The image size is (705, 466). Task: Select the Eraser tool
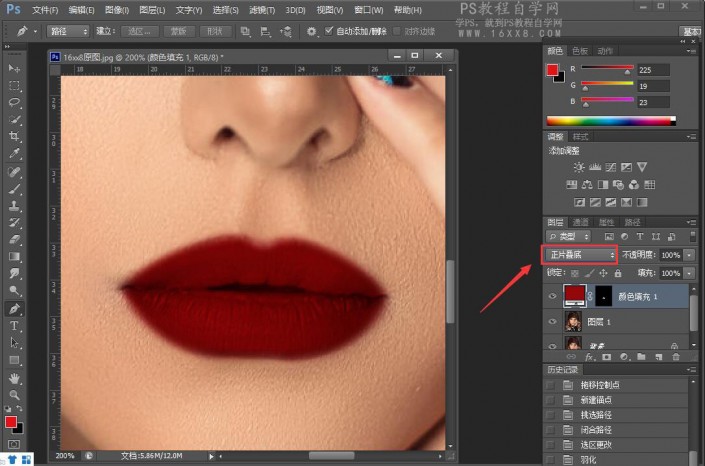point(14,240)
